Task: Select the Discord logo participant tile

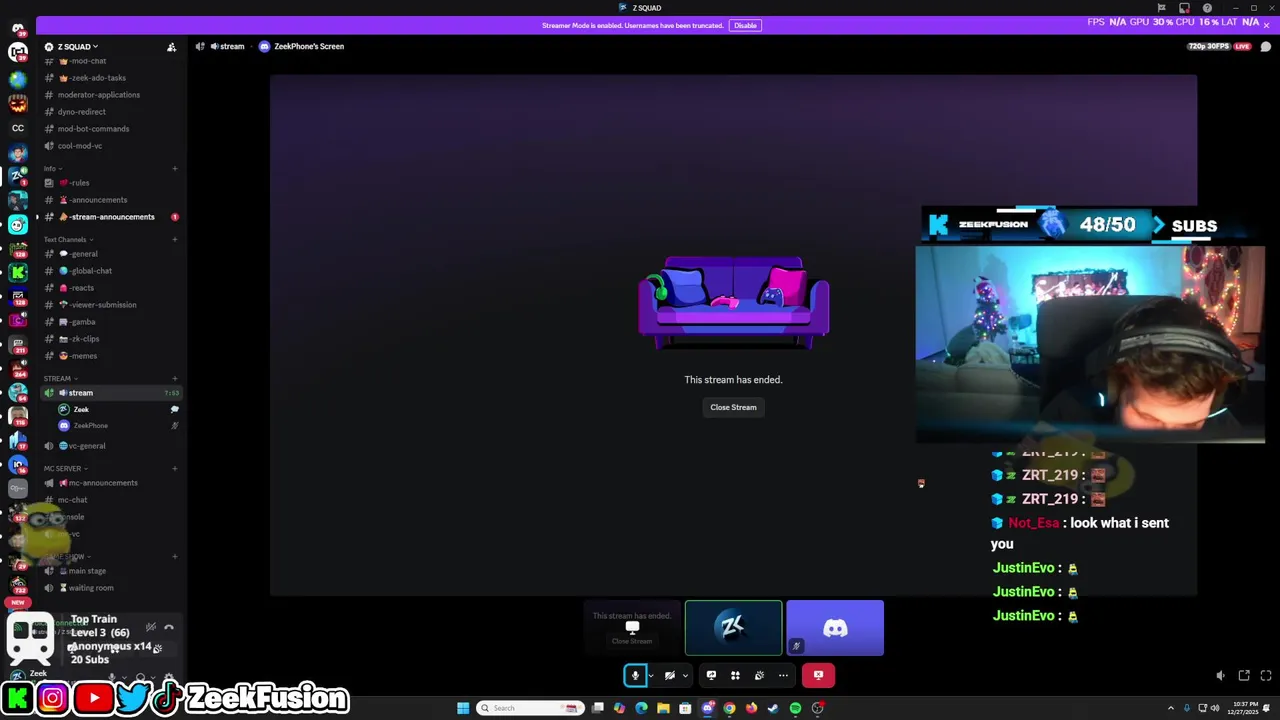Action: [x=835, y=628]
